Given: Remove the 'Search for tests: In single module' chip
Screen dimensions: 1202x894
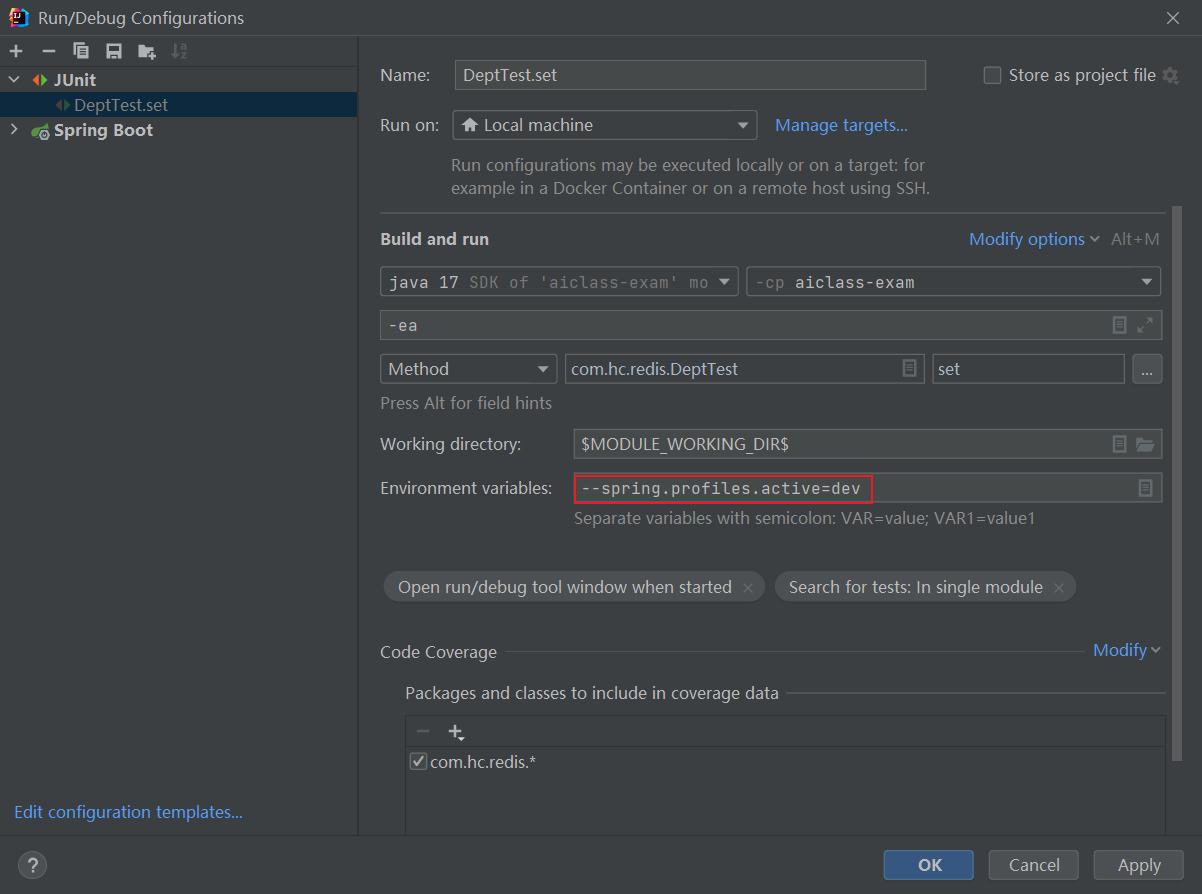Looking at the screenshot, I should point(1059,588).
